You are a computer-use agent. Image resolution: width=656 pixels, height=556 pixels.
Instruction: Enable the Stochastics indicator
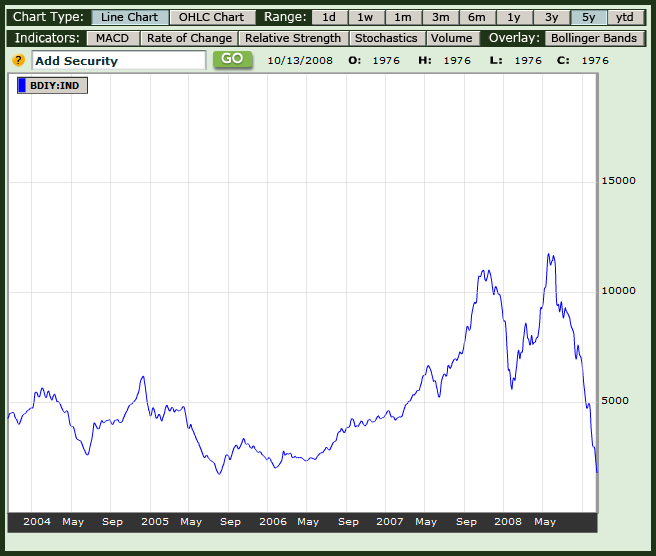pos(386,38)
